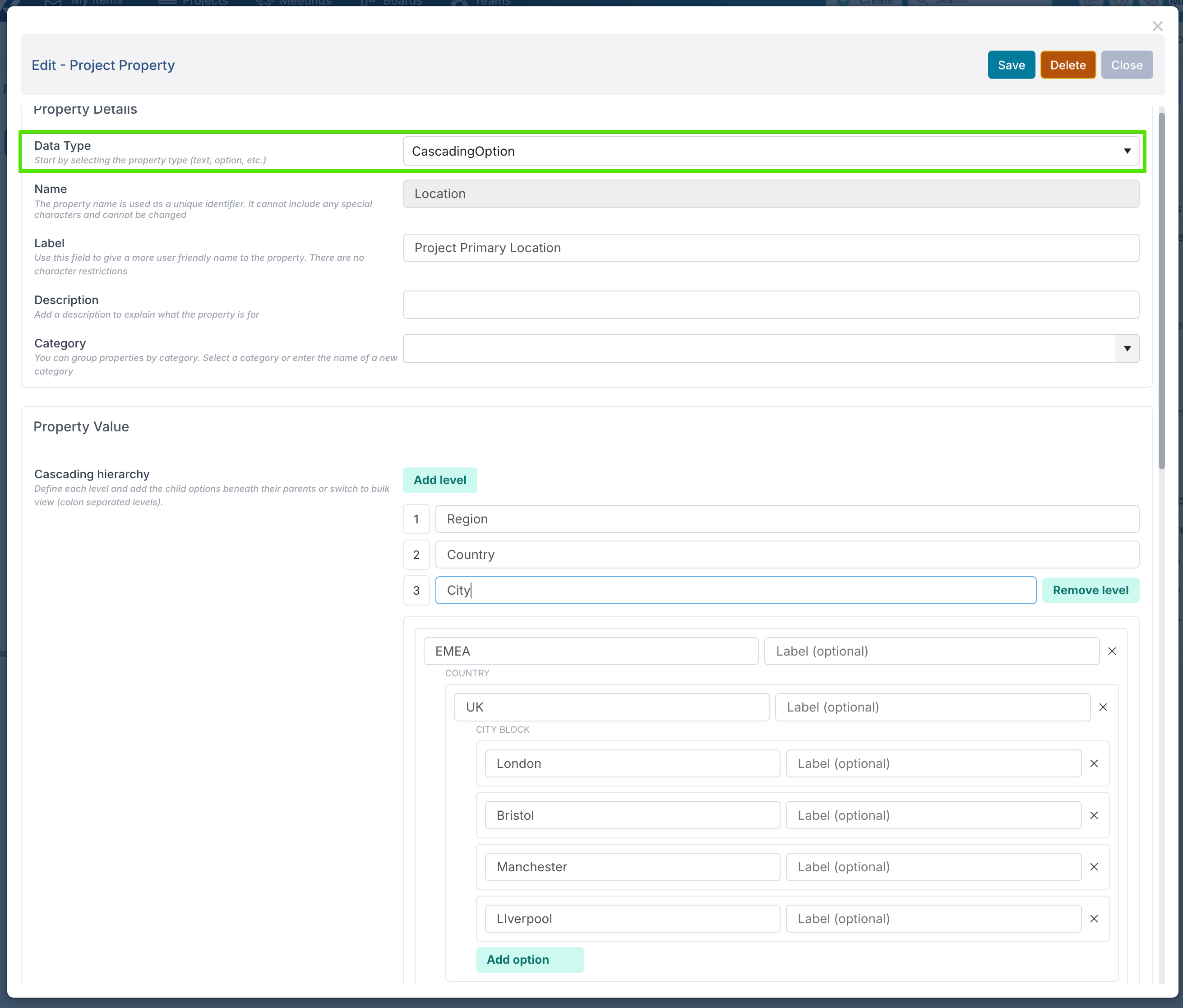Delete the Manchester city option
The height and width of the screenshot is (1008, 1183).
(1093, 867)
